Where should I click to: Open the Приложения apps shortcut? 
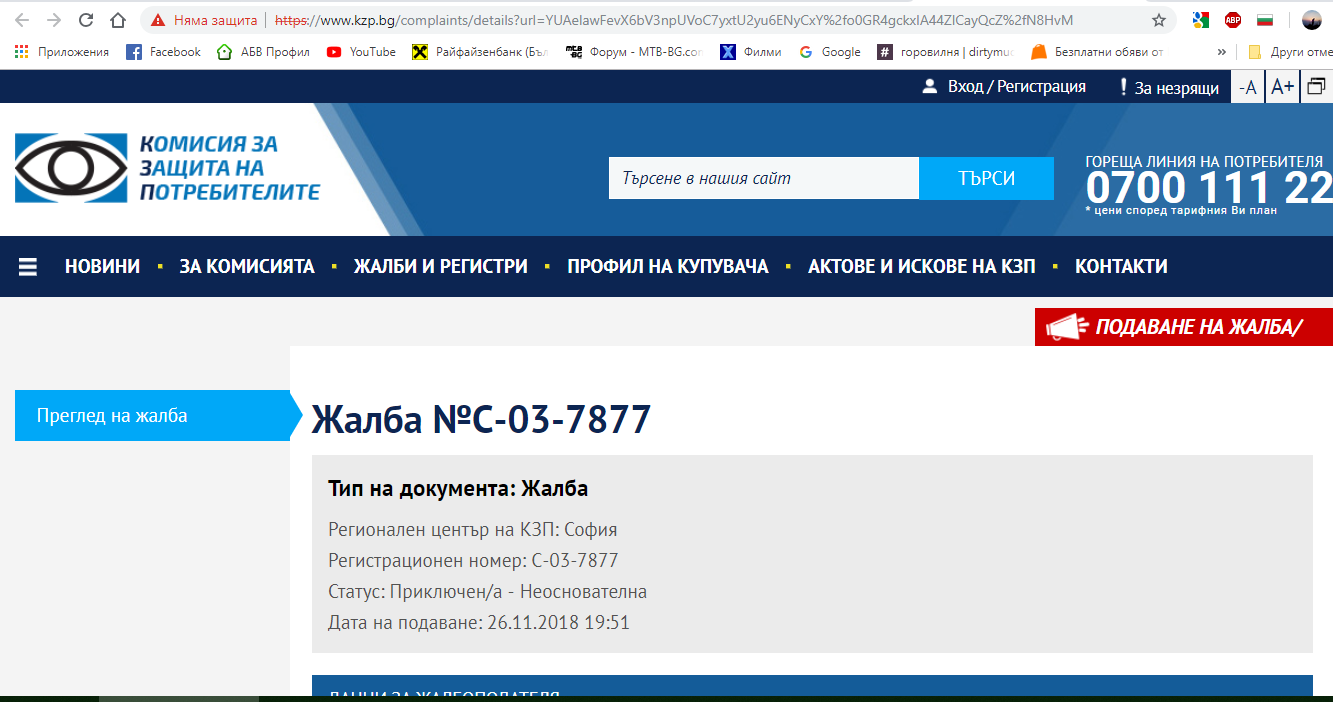click(62, 52)
